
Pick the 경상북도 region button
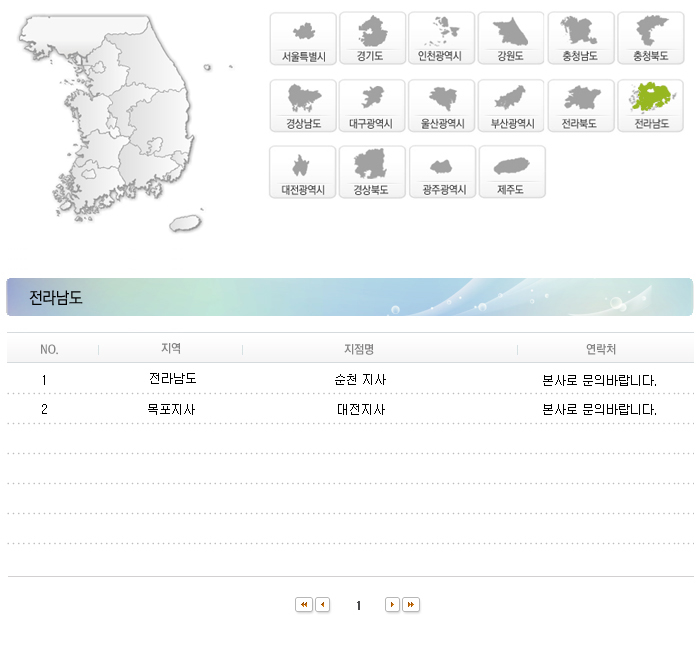point(372,172)
